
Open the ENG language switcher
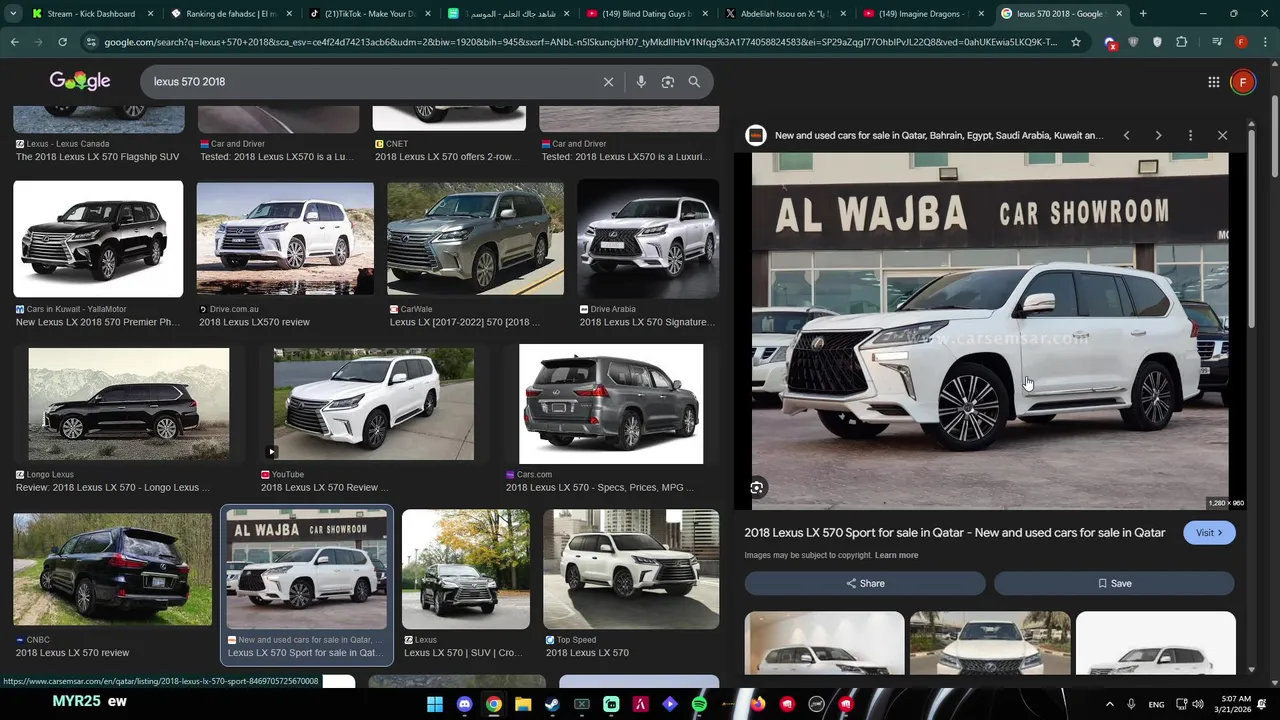[1156, 704]
